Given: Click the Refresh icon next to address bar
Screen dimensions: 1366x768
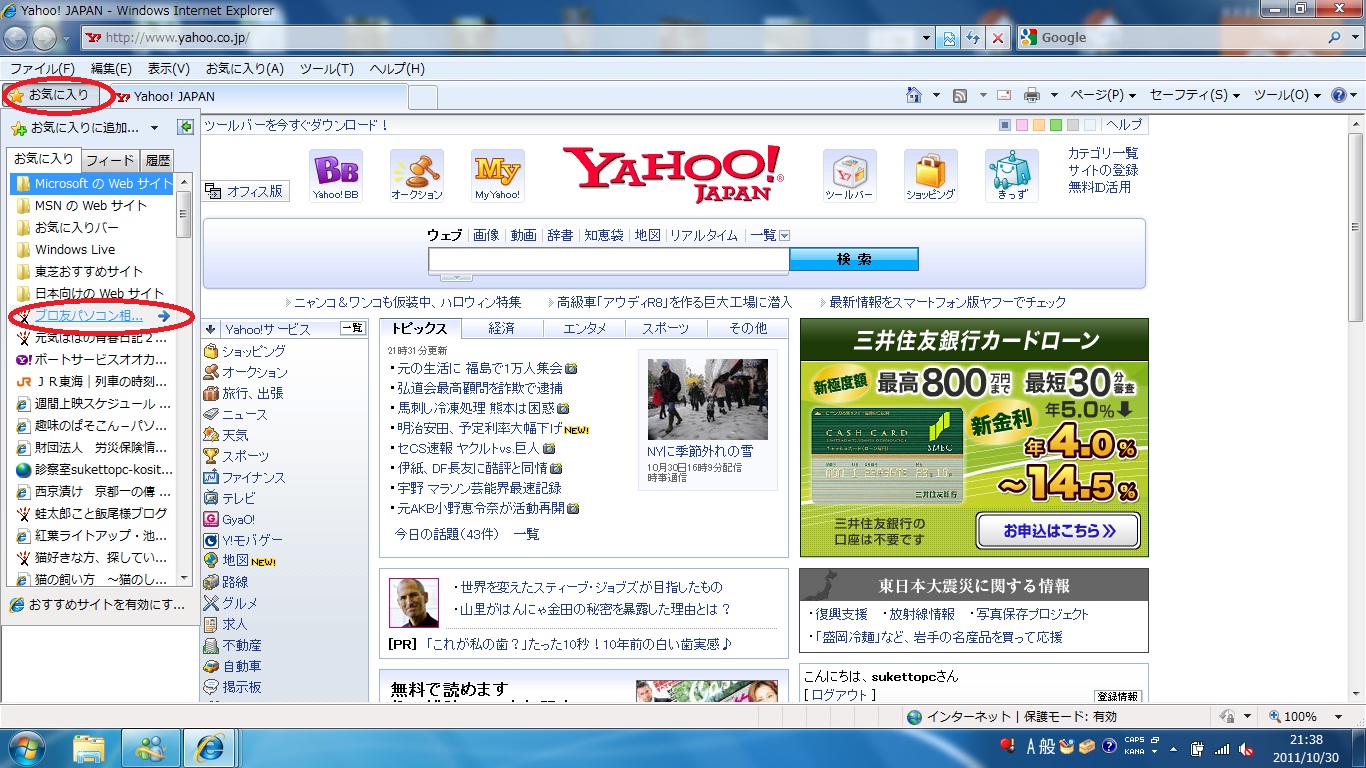Looking at the screenshot, I should point(973,38).
